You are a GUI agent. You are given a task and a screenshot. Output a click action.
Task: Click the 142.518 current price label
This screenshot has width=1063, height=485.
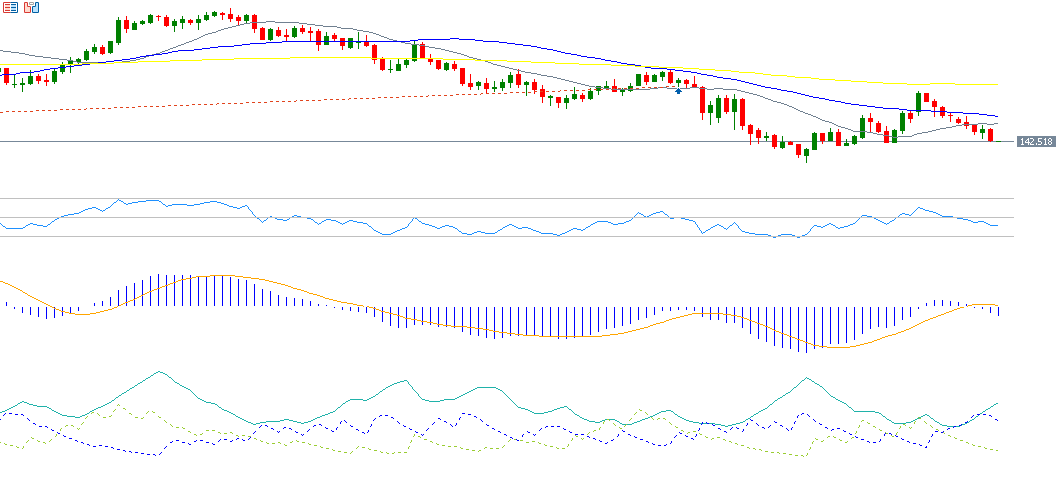tap(1036, 142)
